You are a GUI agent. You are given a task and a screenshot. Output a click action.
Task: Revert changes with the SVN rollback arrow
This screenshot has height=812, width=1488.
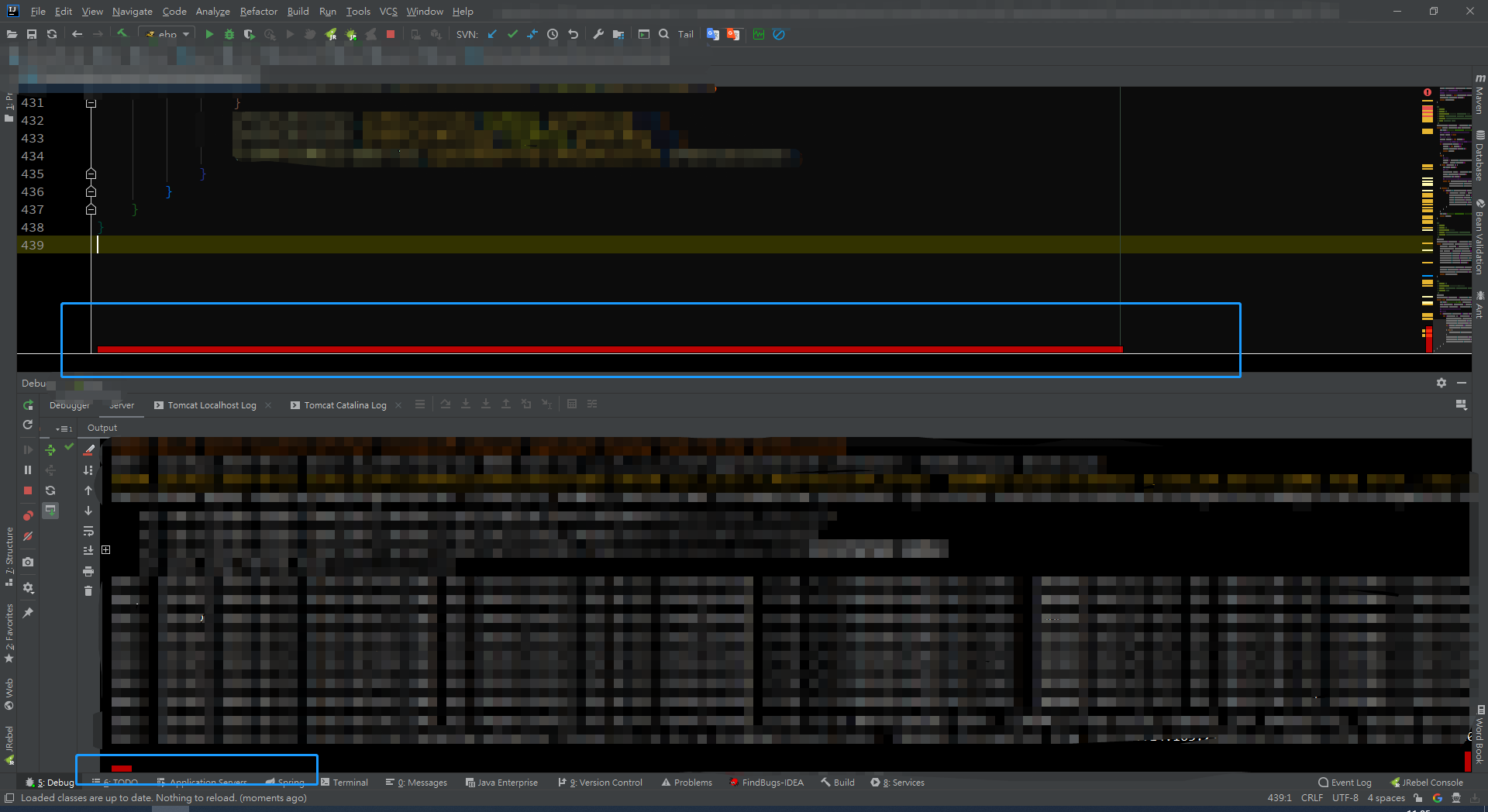[573, 34]
